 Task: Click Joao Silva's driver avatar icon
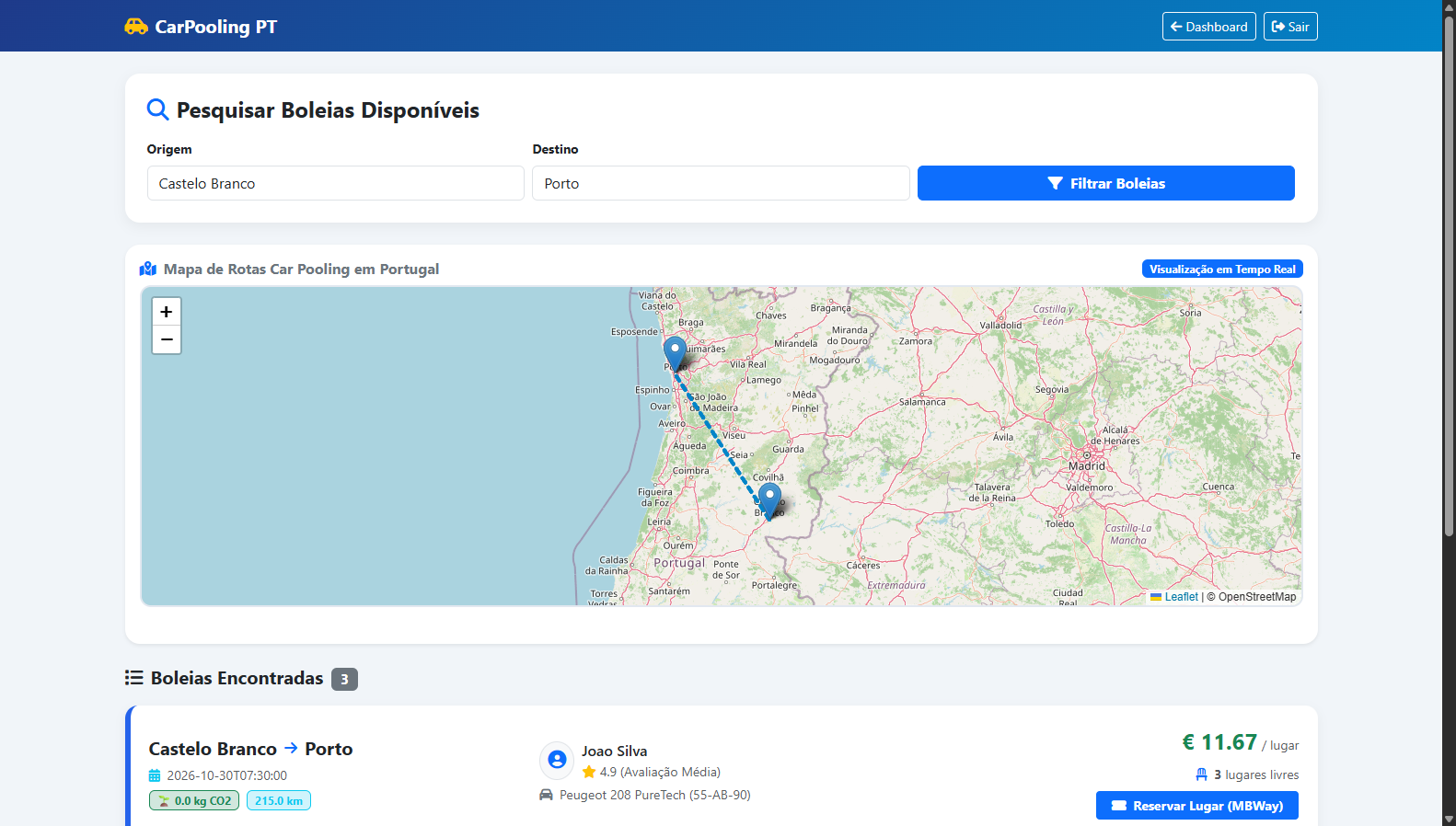click(557, 760)
